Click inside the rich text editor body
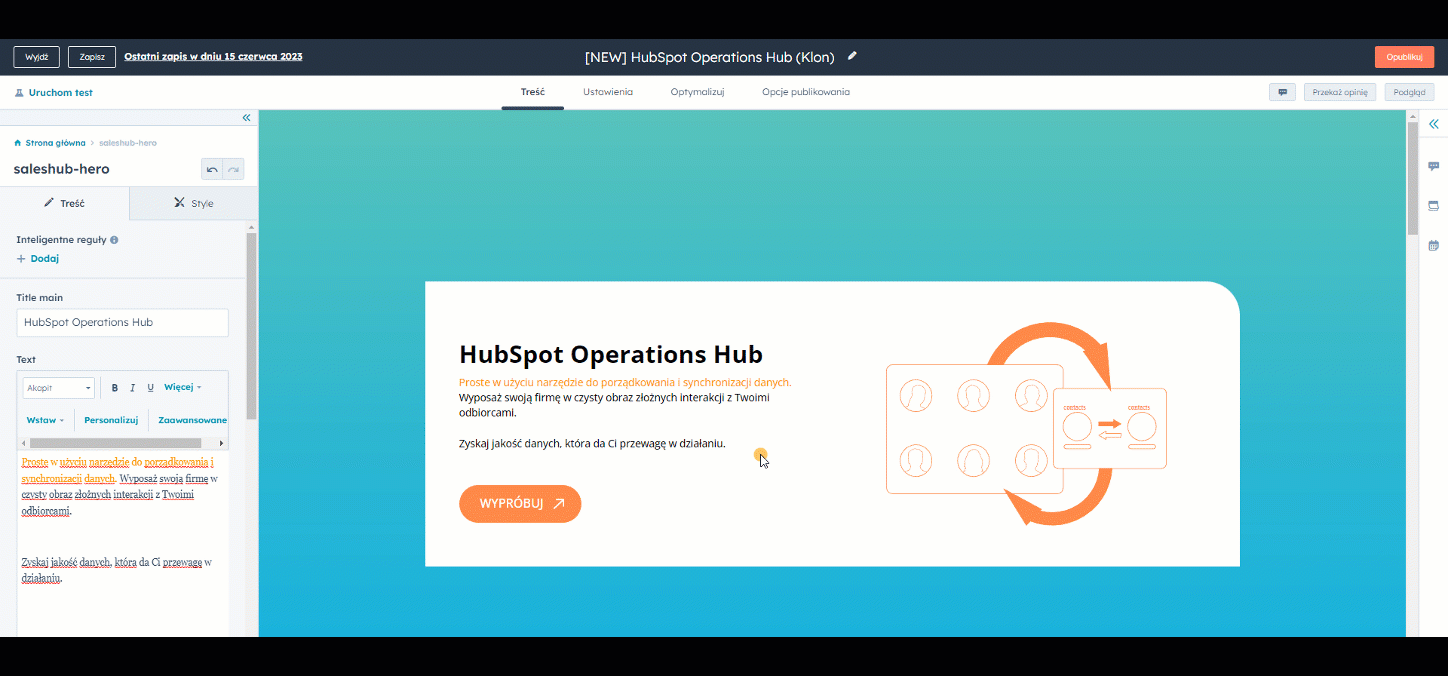The width and height of the screenshot is (1448, 676). 122,545
